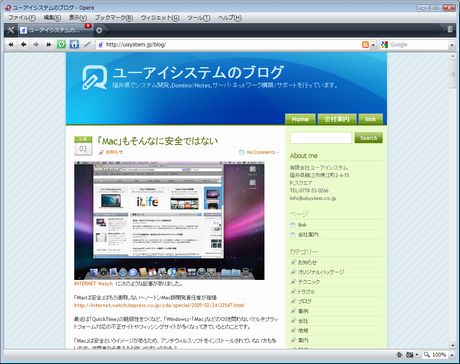Click the address bar URL field
460x364 pixels.
pyautogui.click(x=232, y=45)
